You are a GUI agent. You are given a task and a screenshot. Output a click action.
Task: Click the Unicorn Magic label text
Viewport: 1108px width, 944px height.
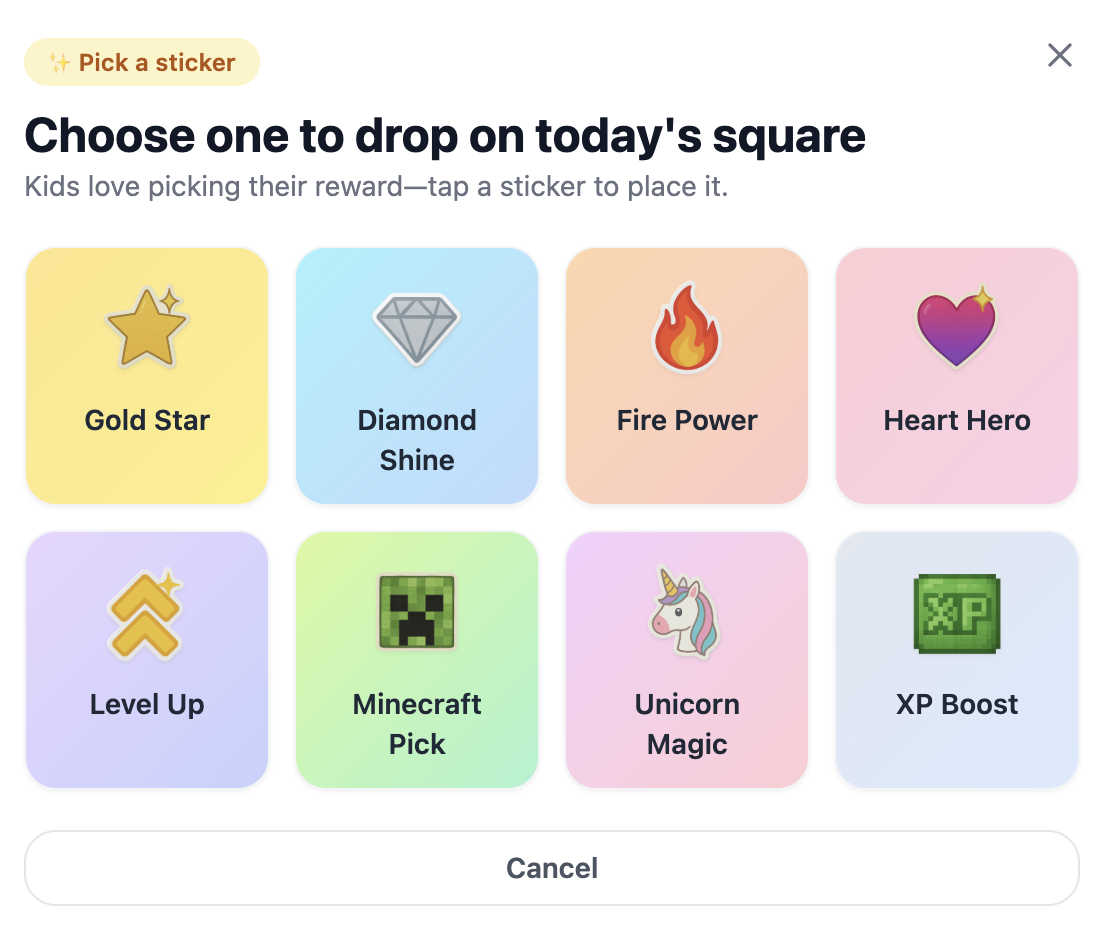686,723
